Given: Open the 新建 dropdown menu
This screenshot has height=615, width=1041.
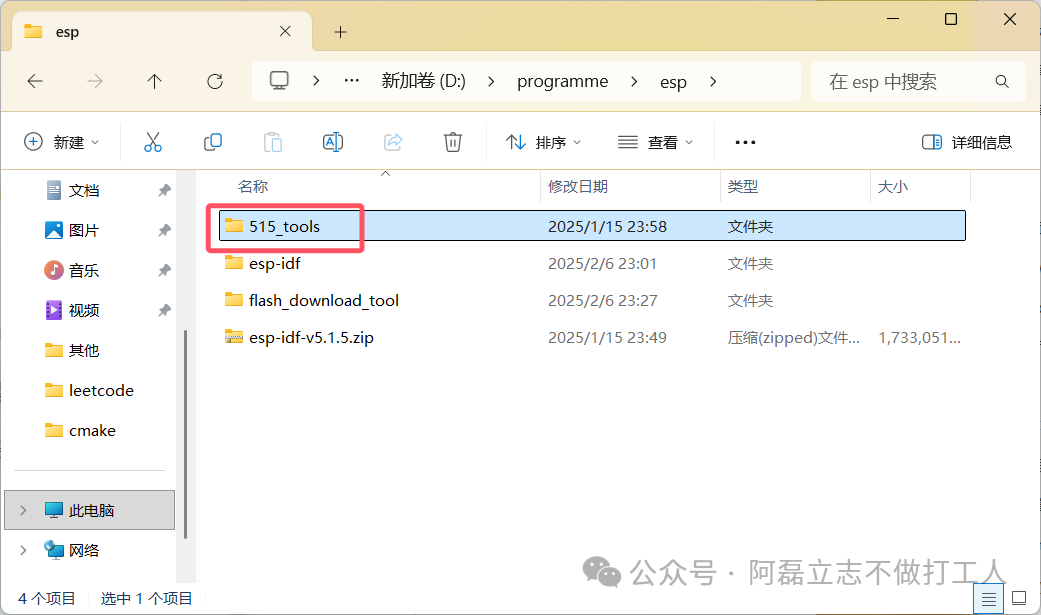Looking at the screenshot, I should pos(61,142).
